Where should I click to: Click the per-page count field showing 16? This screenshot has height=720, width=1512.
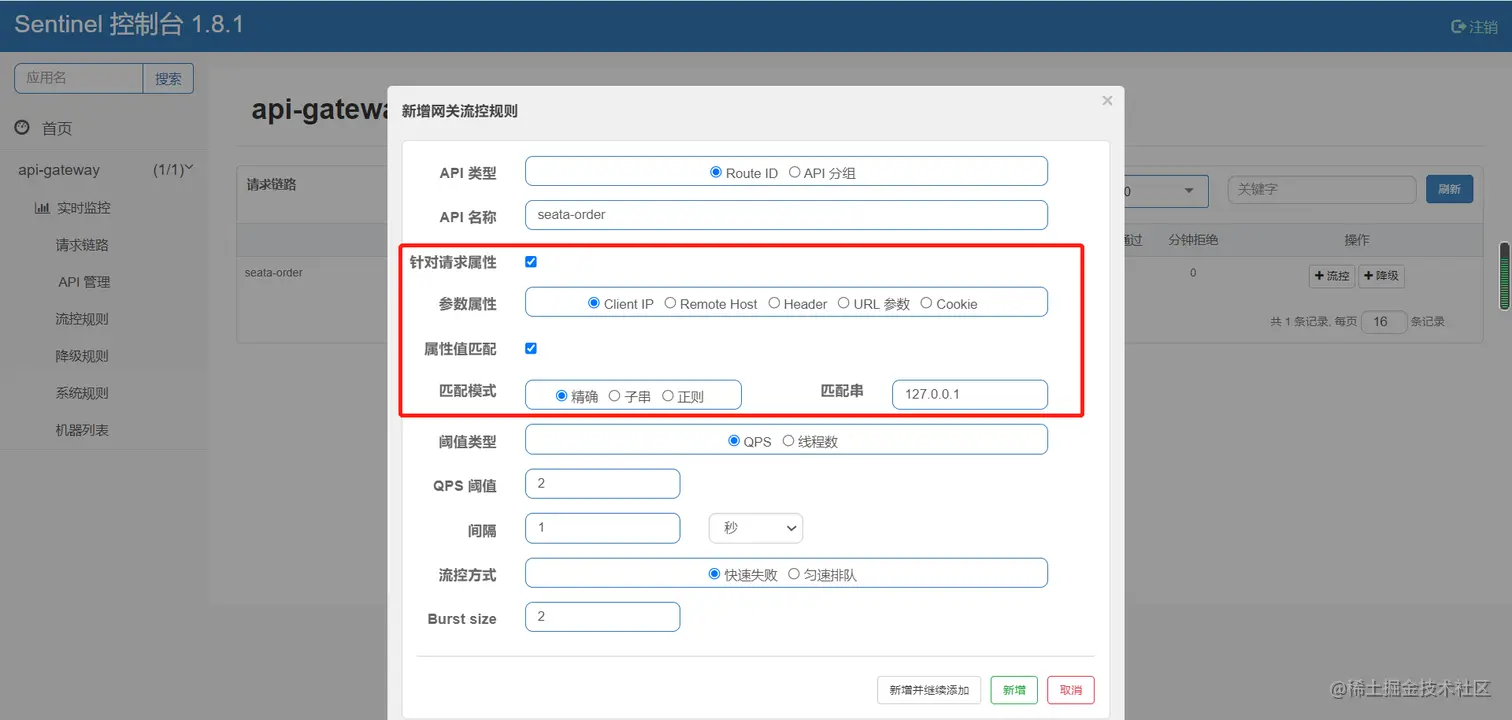pos(1385,322)
